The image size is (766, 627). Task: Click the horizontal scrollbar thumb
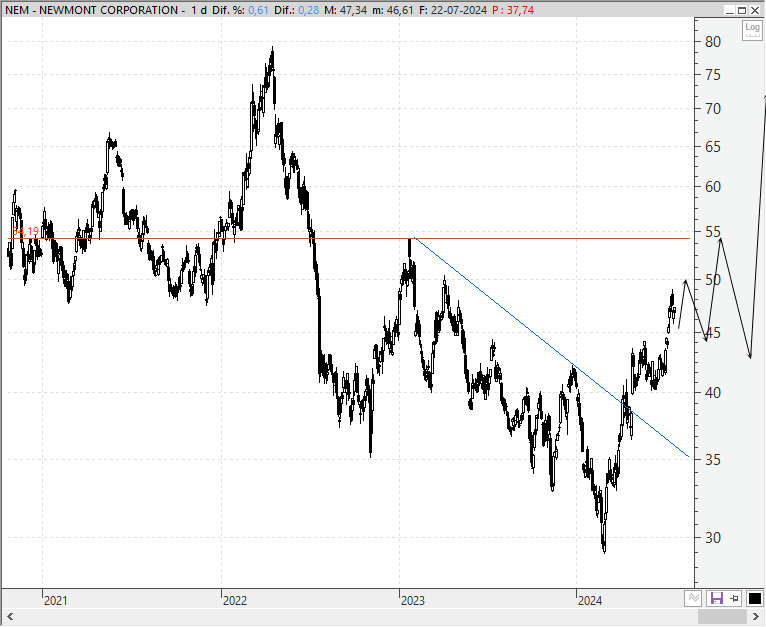(x=723, y=616)
